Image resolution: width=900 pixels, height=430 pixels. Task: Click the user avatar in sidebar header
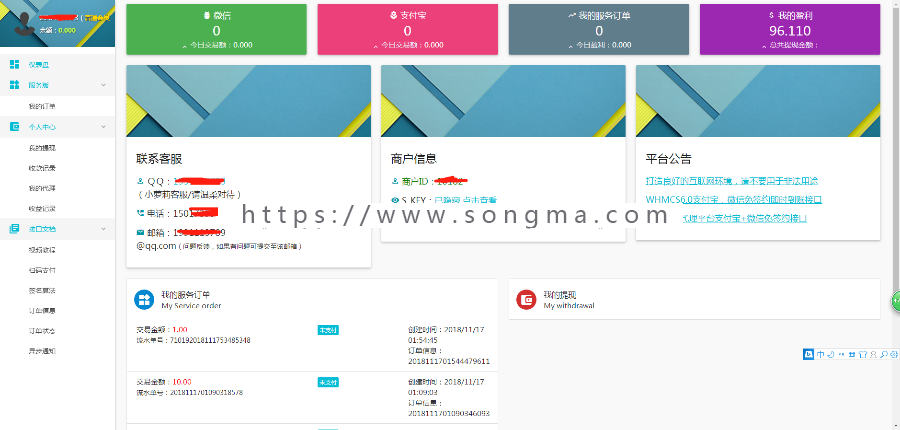click(x=24, y=24)
